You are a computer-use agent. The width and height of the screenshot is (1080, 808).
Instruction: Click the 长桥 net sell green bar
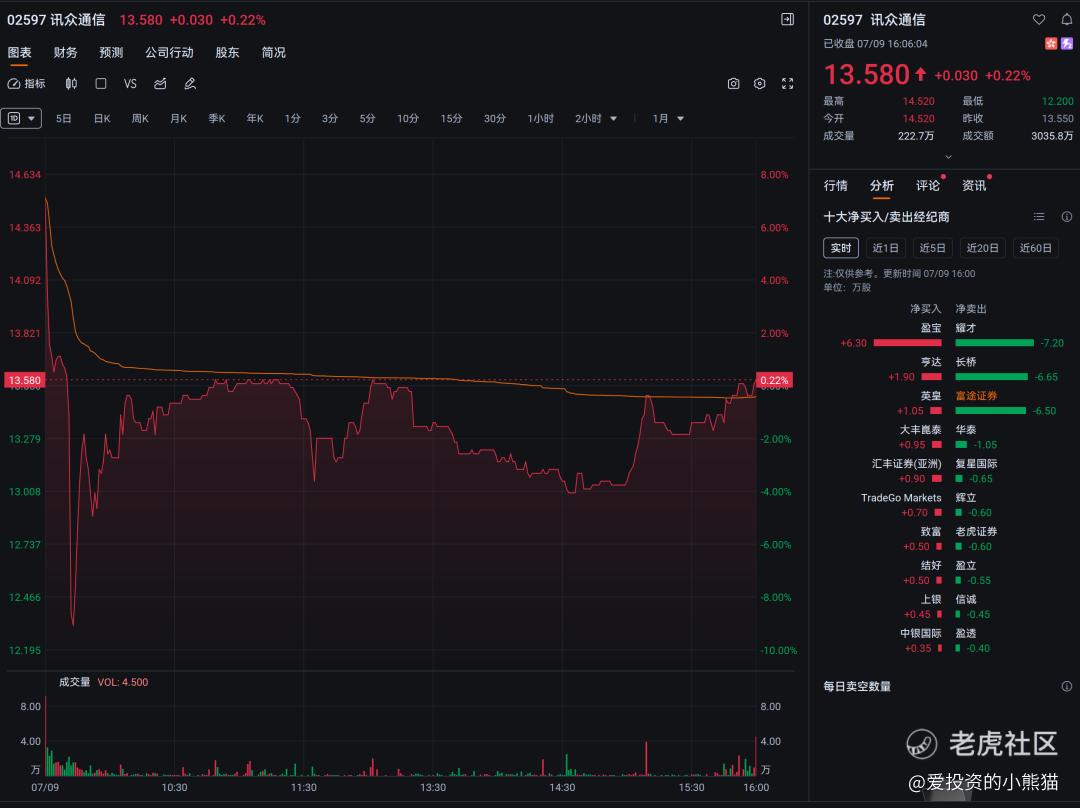[991, 377]
